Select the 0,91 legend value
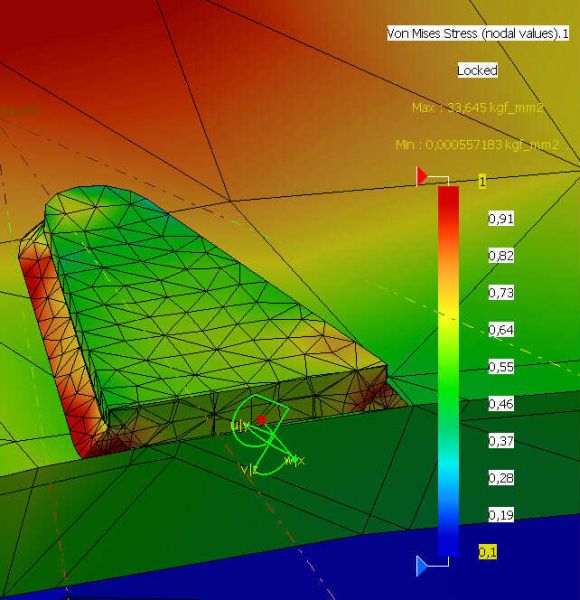This screenshot has height=600, width=580. click(x=501, y=218)
